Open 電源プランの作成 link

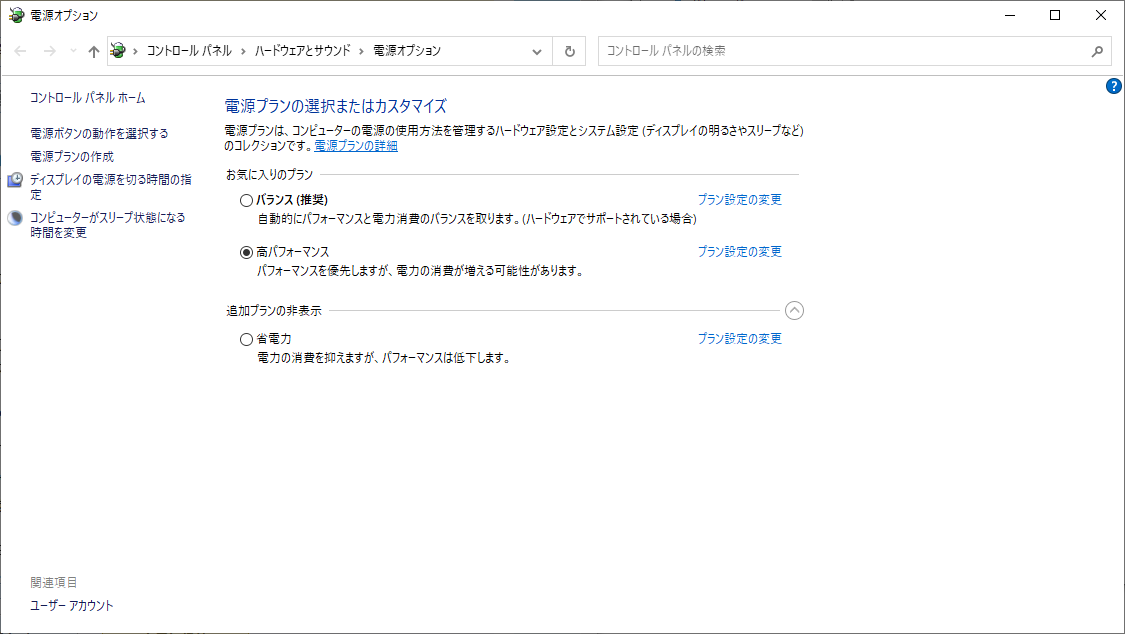coord(72,156)
